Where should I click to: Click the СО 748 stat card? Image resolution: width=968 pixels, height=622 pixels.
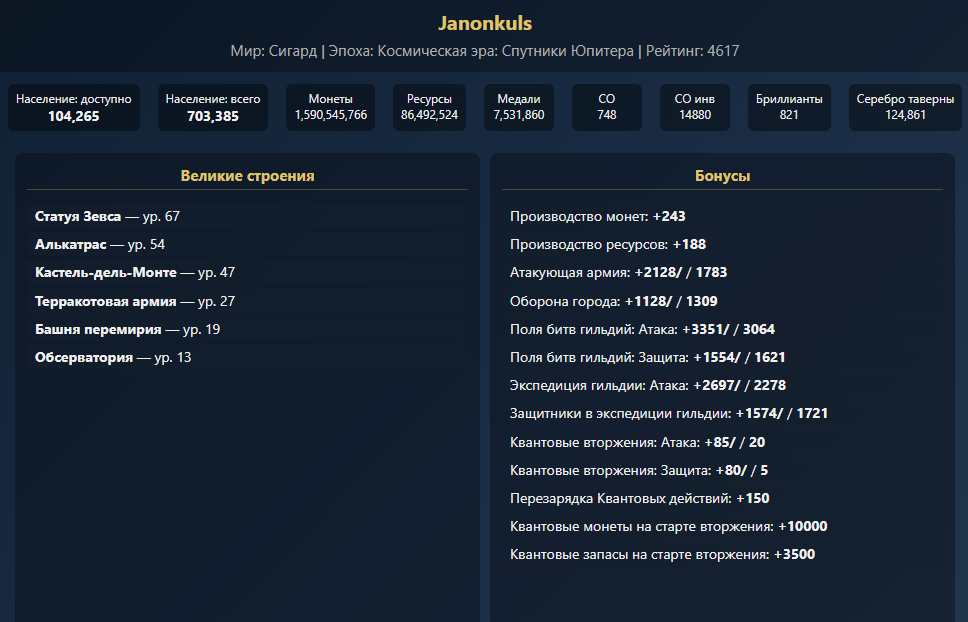click(607, 107)
